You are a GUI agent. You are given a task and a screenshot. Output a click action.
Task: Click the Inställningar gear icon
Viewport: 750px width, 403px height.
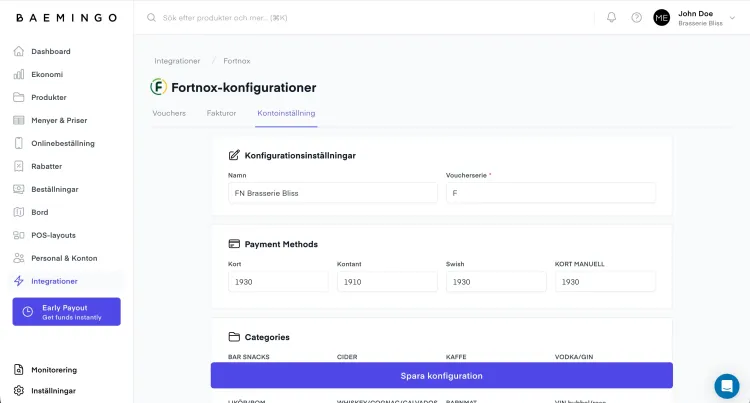point(19,391)
